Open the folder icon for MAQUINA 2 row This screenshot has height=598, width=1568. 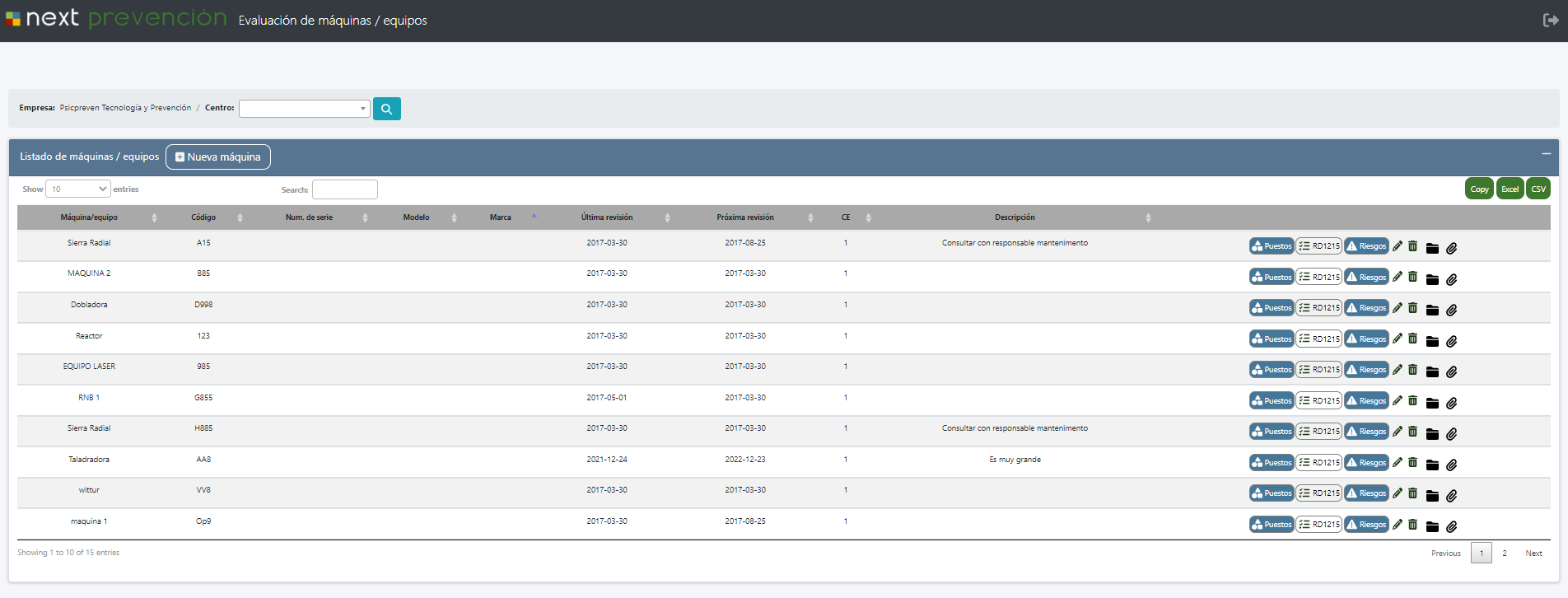tap(1432, 279)
